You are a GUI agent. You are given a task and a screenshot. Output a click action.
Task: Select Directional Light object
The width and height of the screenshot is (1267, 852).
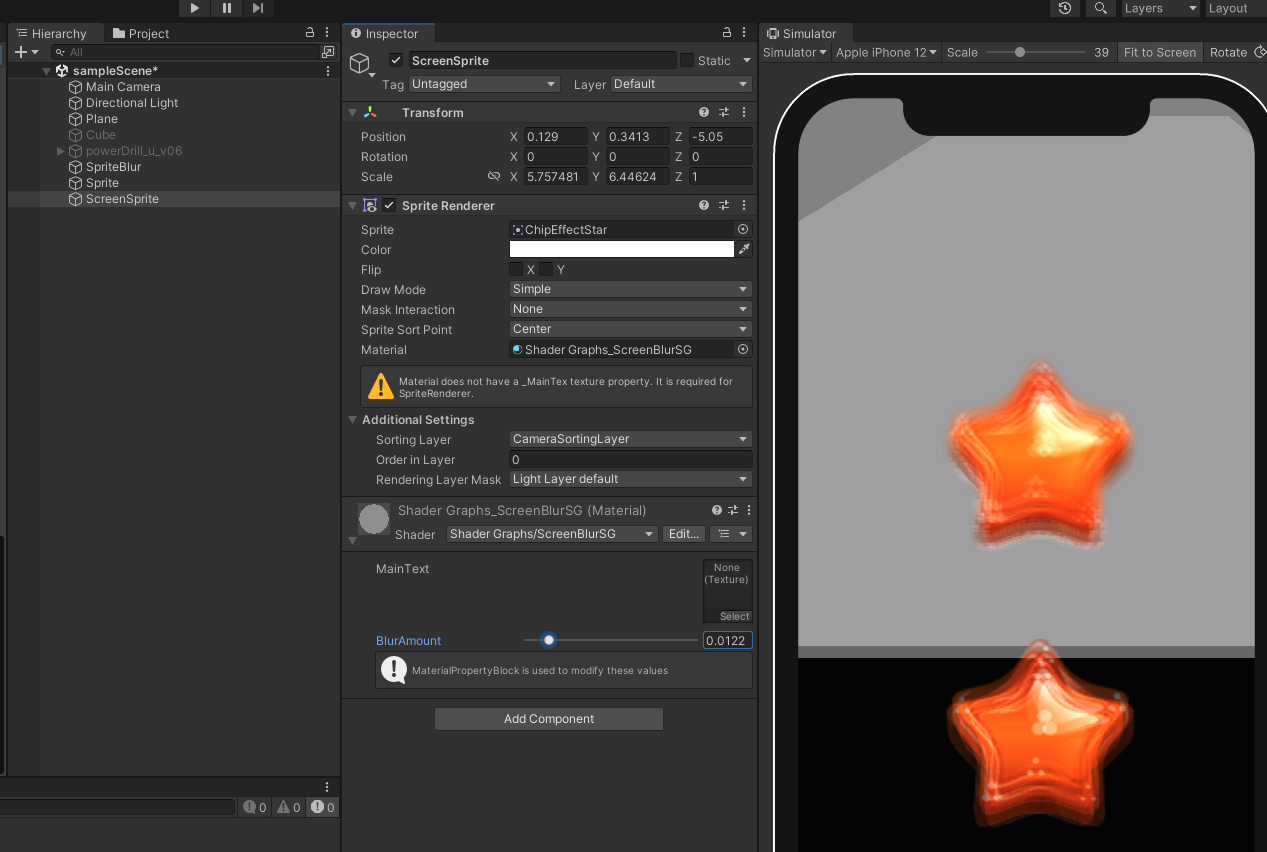pos(132,103)
